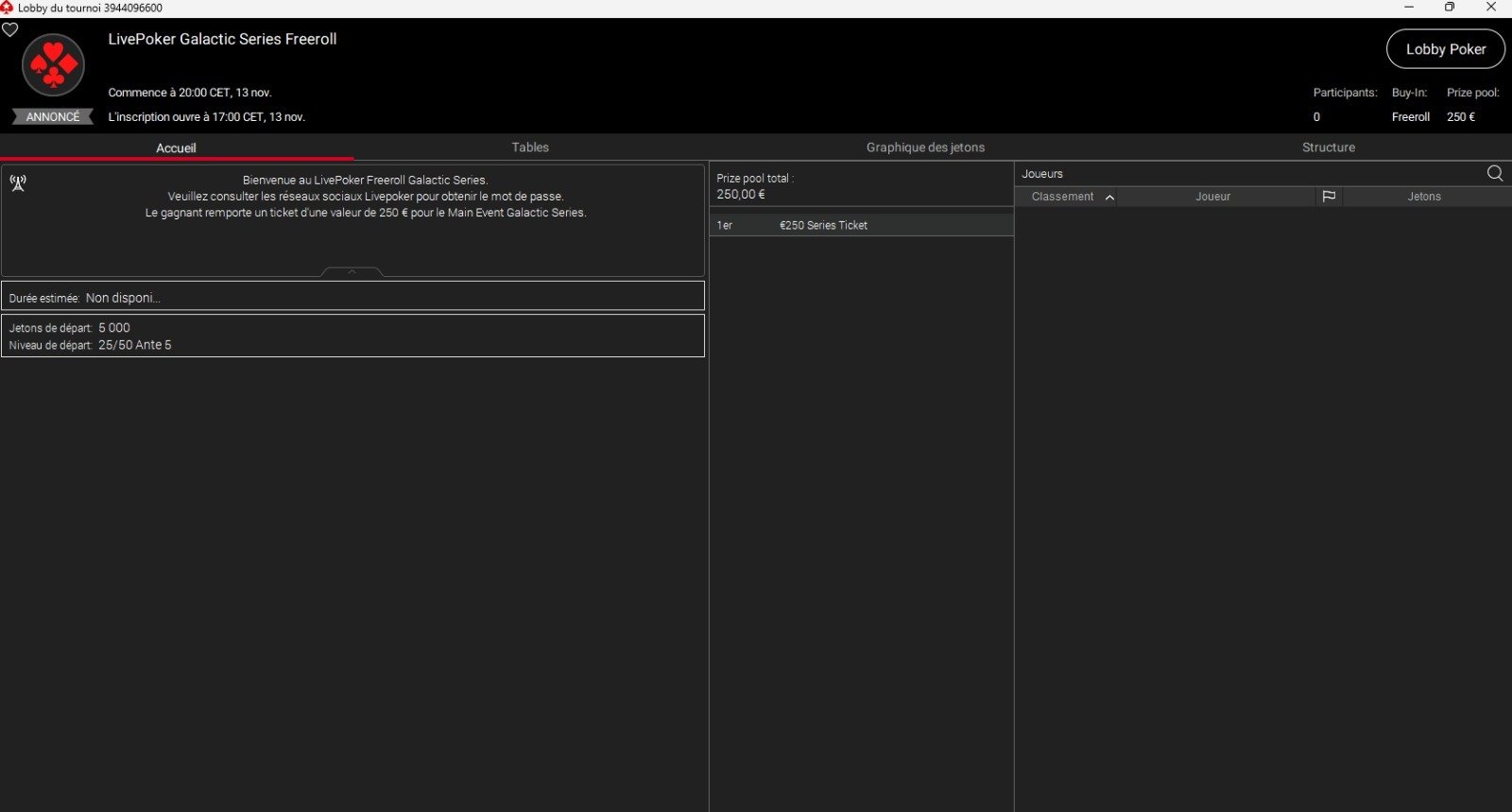The width and height of the screenshot is (1512, 812).
Task: Click the red card suits tournament logo
Action: [x=54, y=65]
